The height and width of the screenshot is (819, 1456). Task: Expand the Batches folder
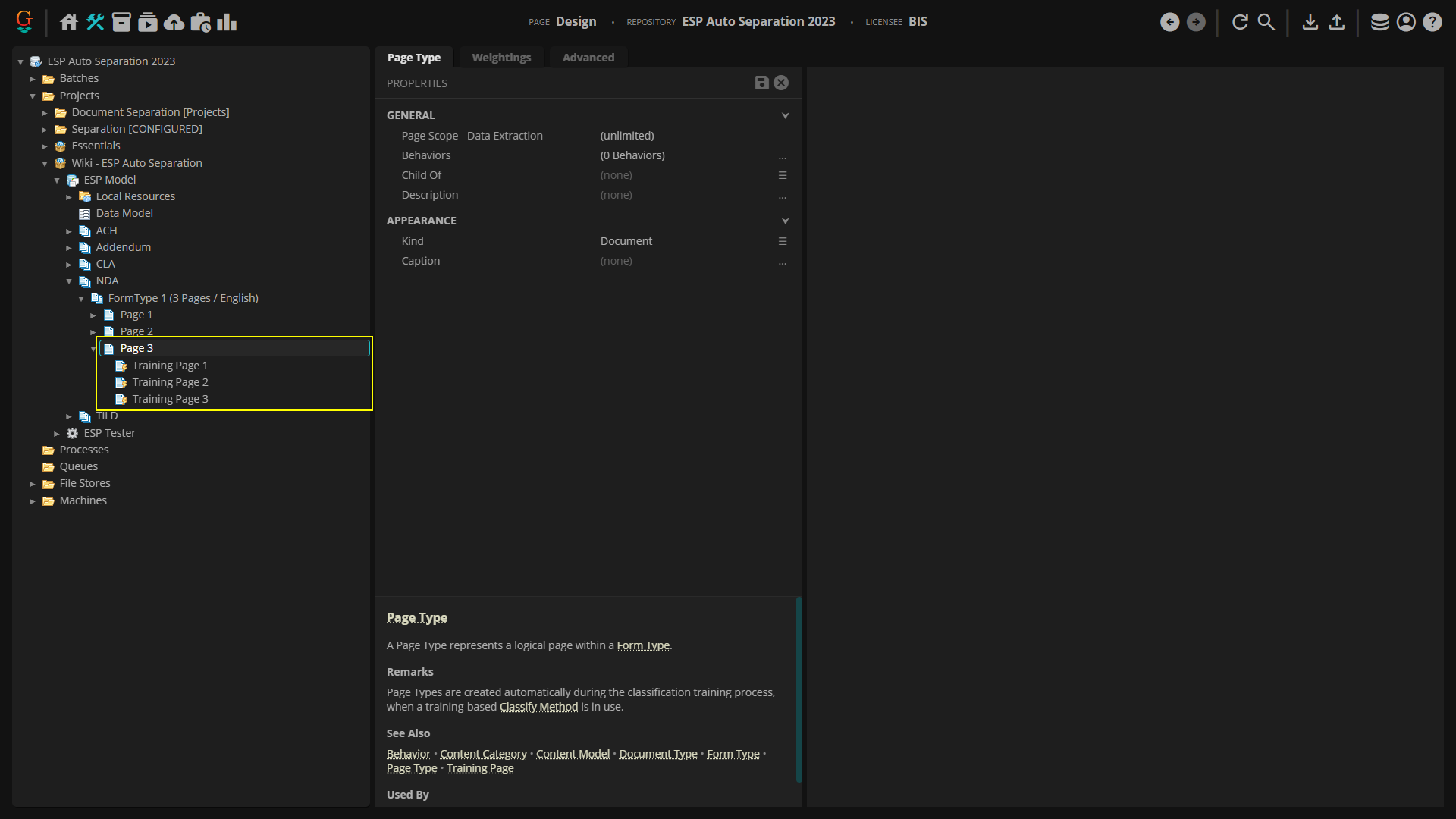(x=33, y=79)
